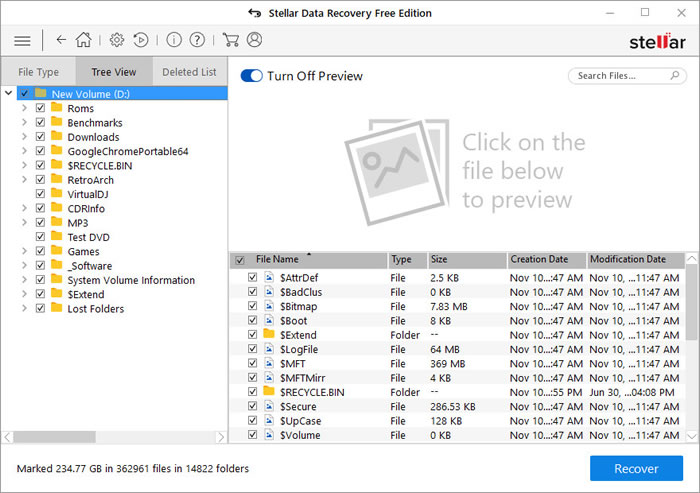
Task: Click the user account icon
Action: (x=254, y=41)
